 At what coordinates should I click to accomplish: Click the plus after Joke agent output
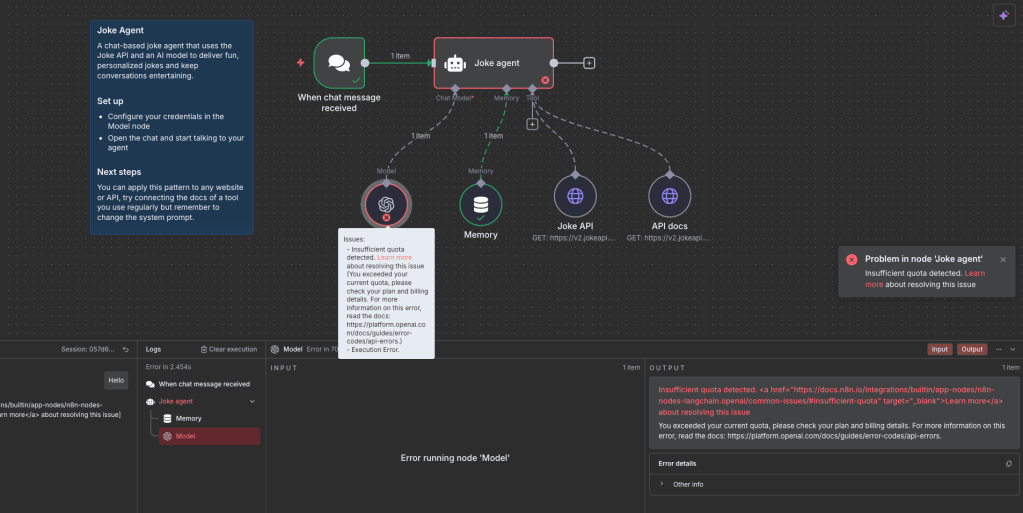589,63
